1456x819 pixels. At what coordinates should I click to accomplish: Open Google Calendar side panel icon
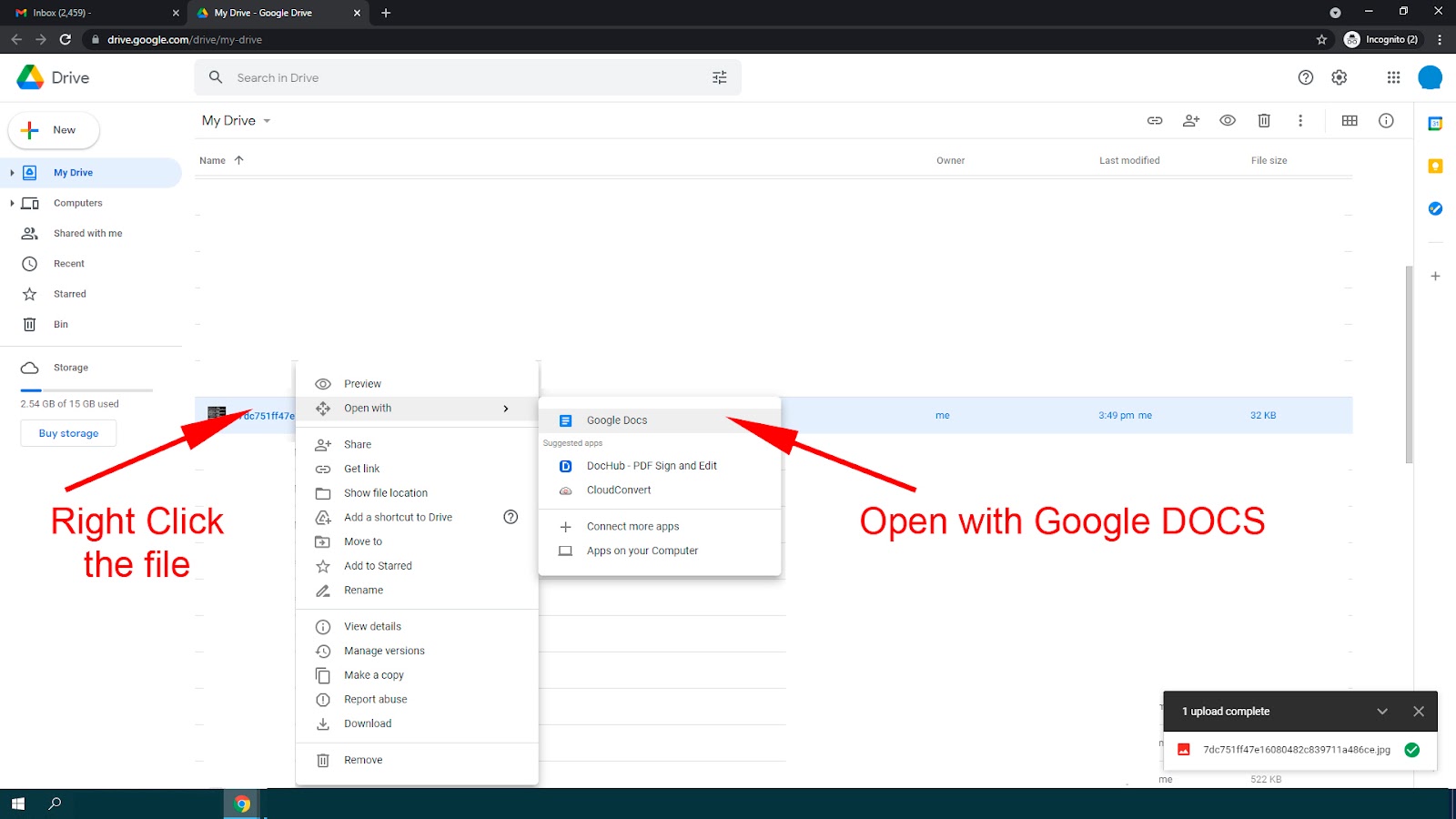(1435, 124)
